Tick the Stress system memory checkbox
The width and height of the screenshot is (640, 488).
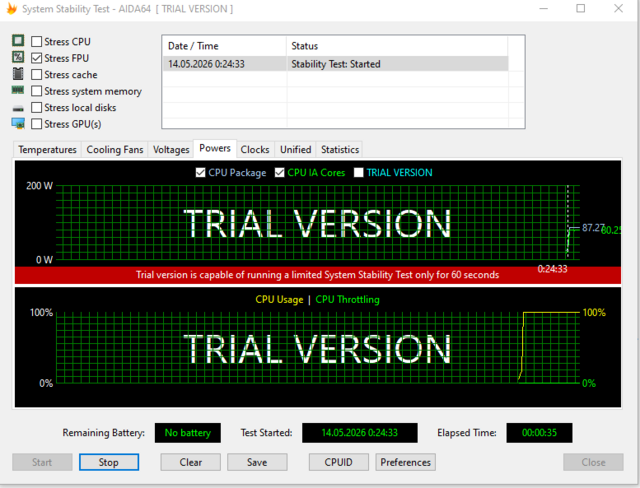[36, 91]
